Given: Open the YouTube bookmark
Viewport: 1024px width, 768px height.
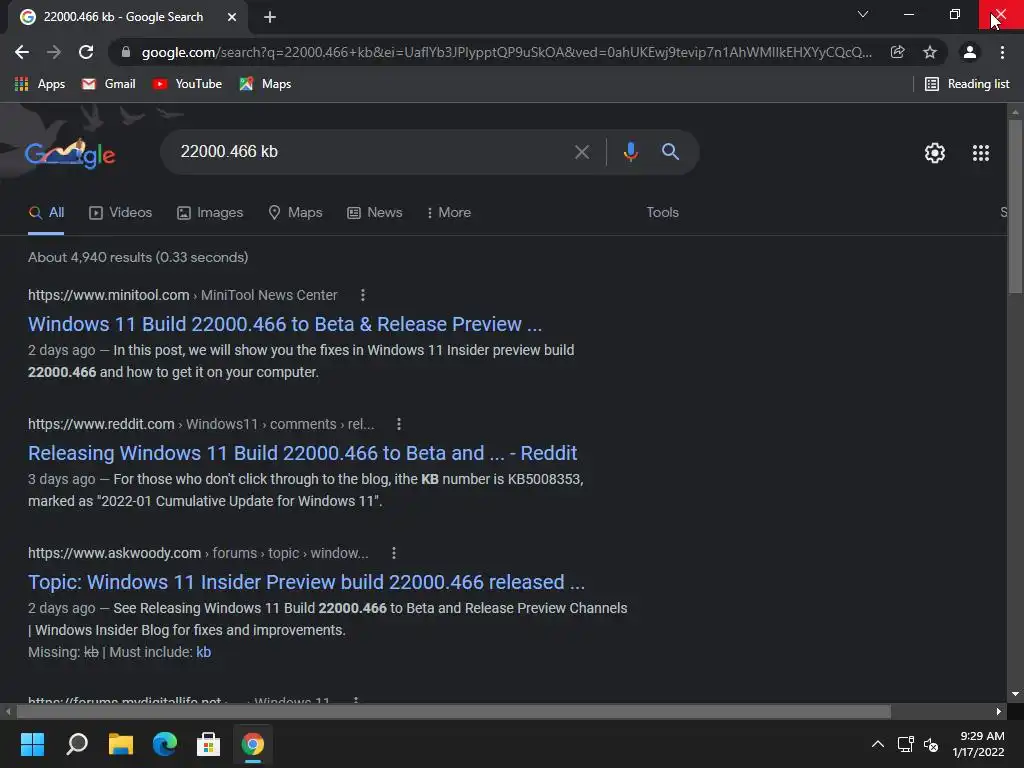Looking at the screenshot, I should tap(187, 84).
